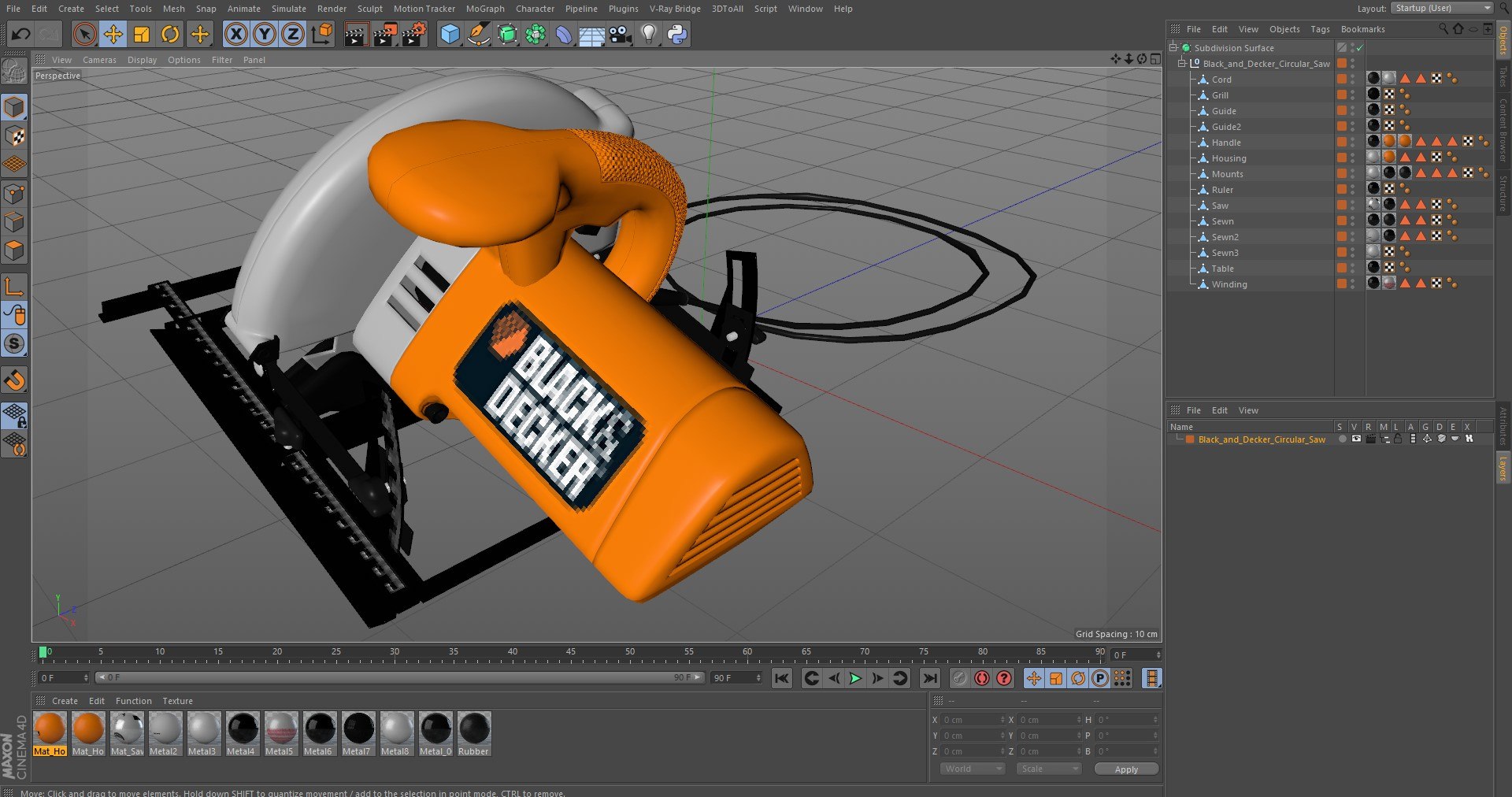This screenshot has height=797, width=1512.
Task: Open the viewport Display menu
Action: (x=142, y=60)
